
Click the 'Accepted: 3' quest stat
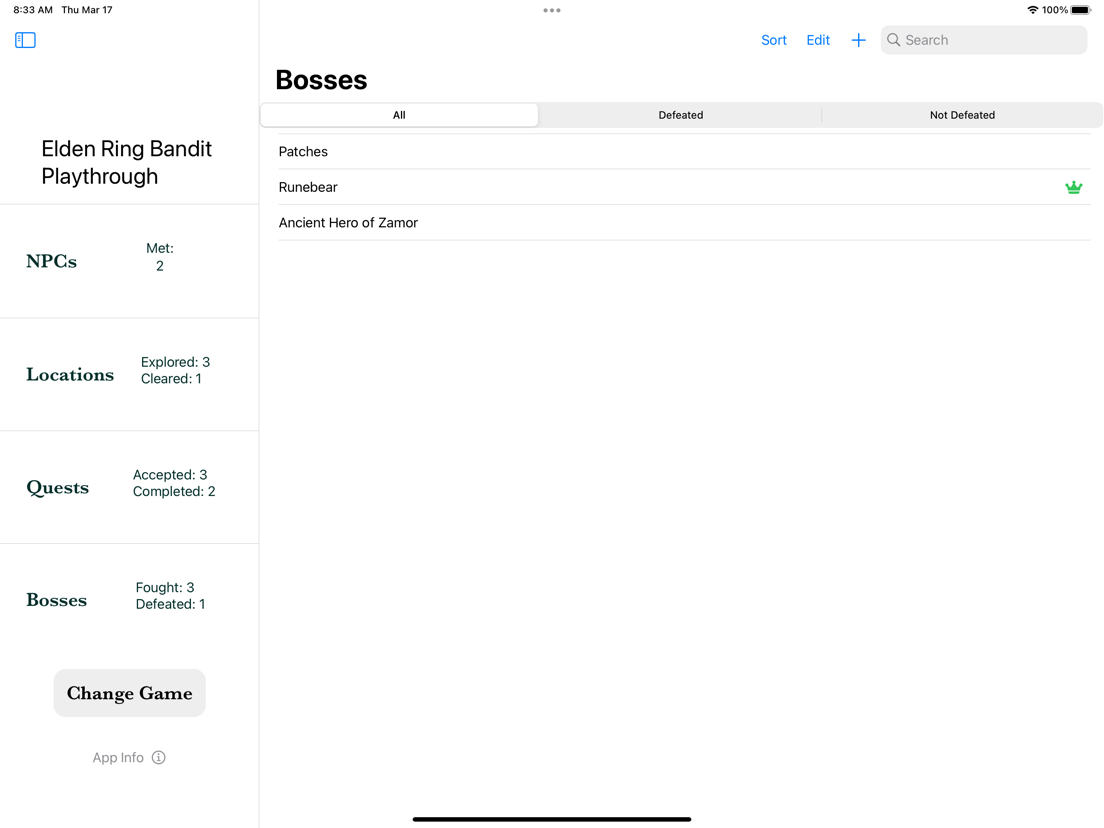[x=170, y=475]
